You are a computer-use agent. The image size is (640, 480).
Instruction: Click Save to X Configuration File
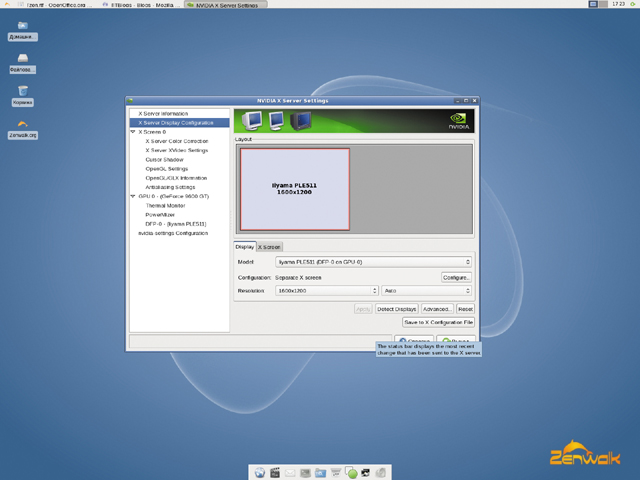pyautogui.click(x=438, y=322)
